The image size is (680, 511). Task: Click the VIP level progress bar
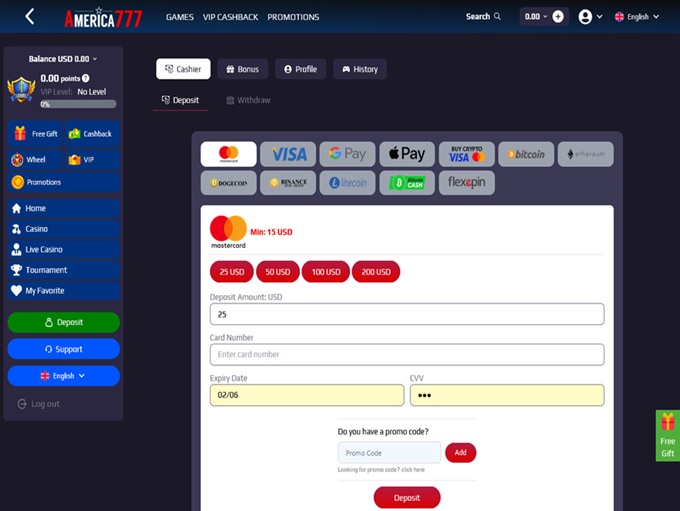(x=77, y=104)
